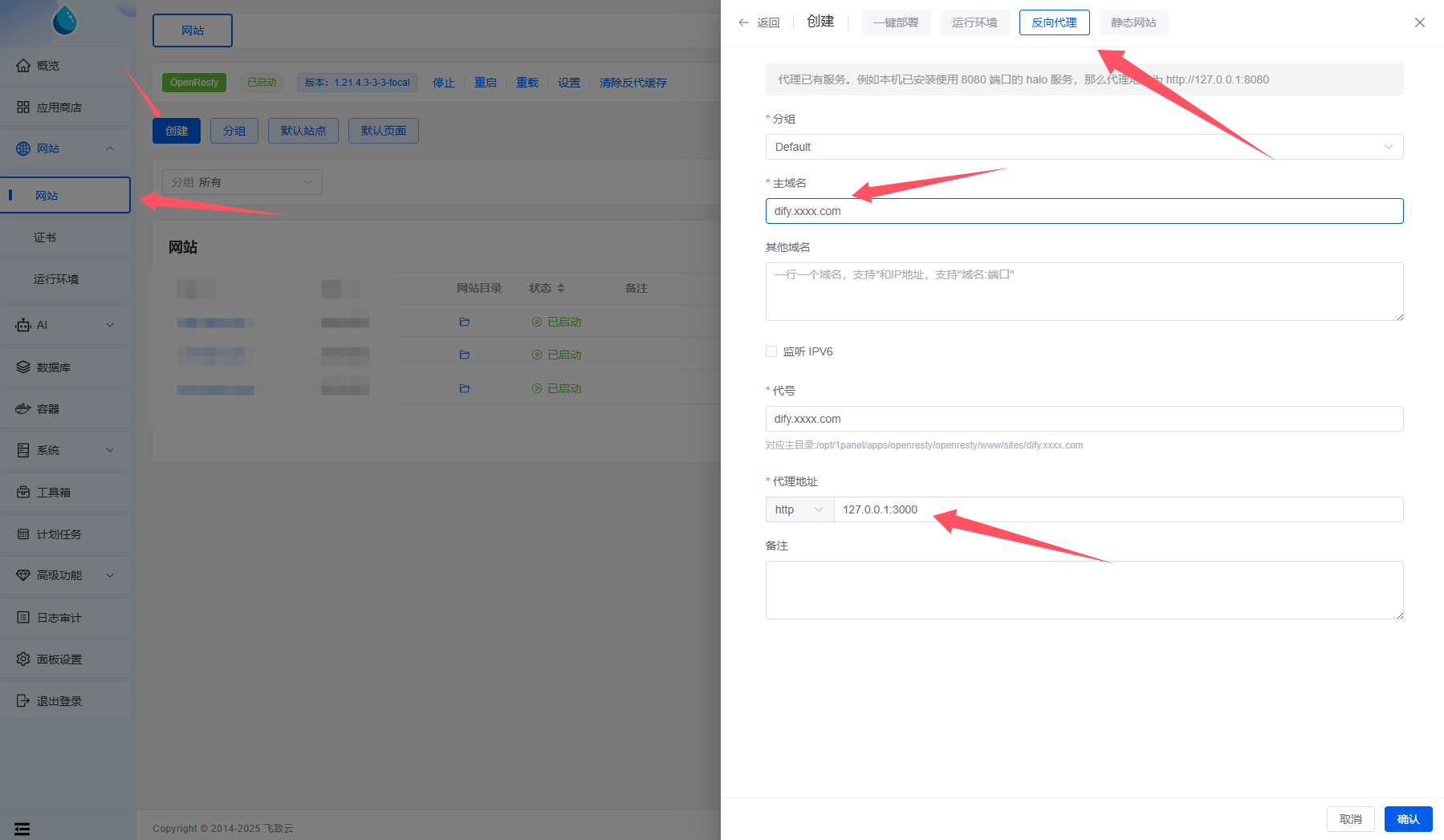Click the 面板设置 gear icon
Screen dimensions: 1444x840
[x=23, y=659]
